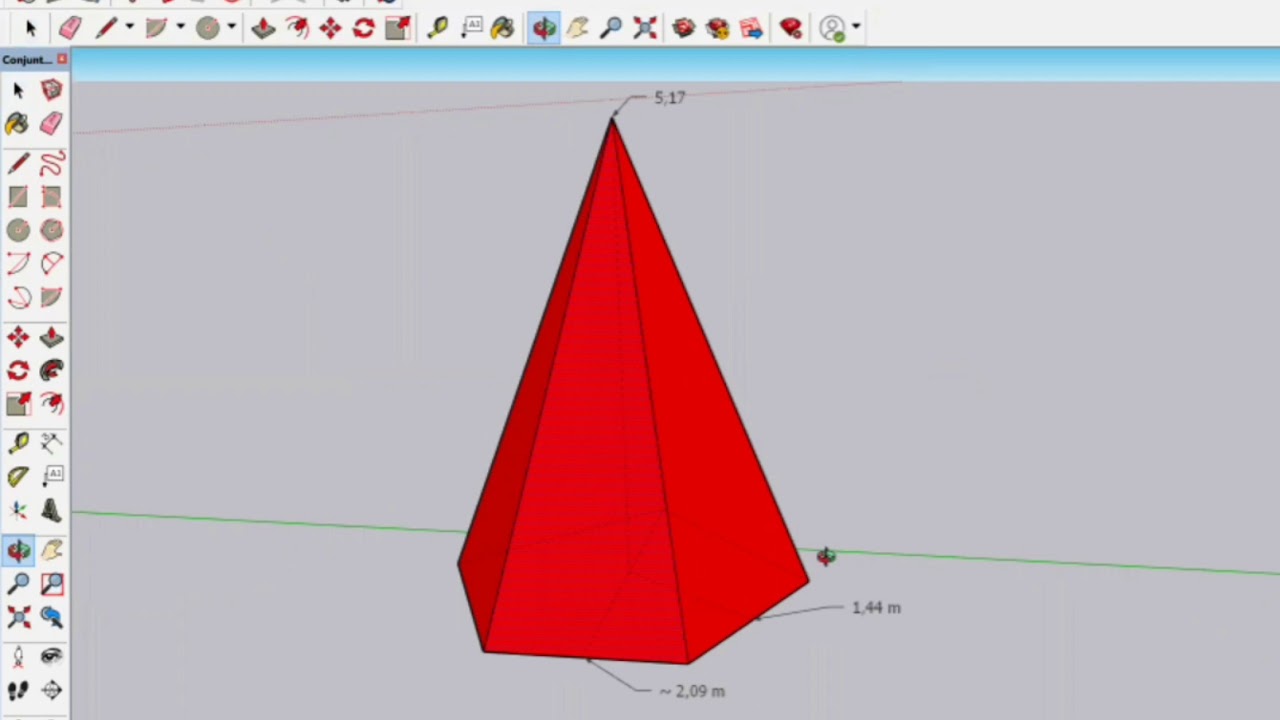Click the '1,44 m' dimension label
Image resolution: width=1280 pixels, height=720 pixels.
click(876, 607)
